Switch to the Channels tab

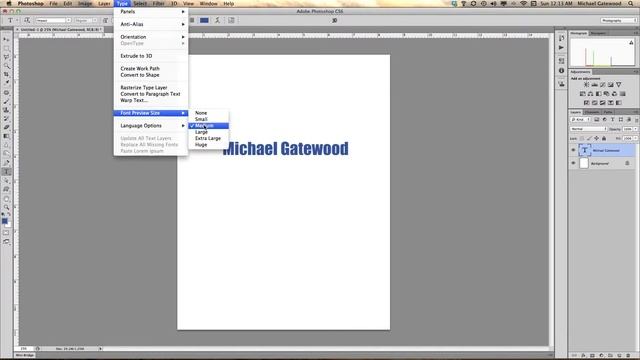tap(591, 112)
